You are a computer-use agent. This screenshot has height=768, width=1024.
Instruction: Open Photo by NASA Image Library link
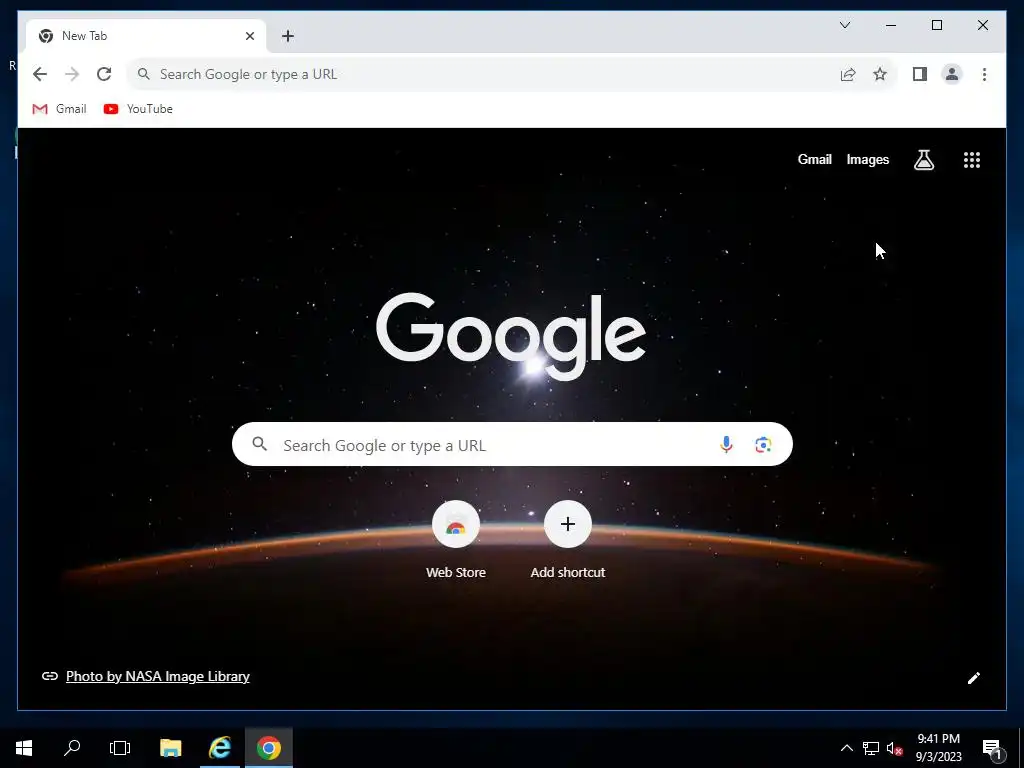pyautogui.click(x=157, y=676)
